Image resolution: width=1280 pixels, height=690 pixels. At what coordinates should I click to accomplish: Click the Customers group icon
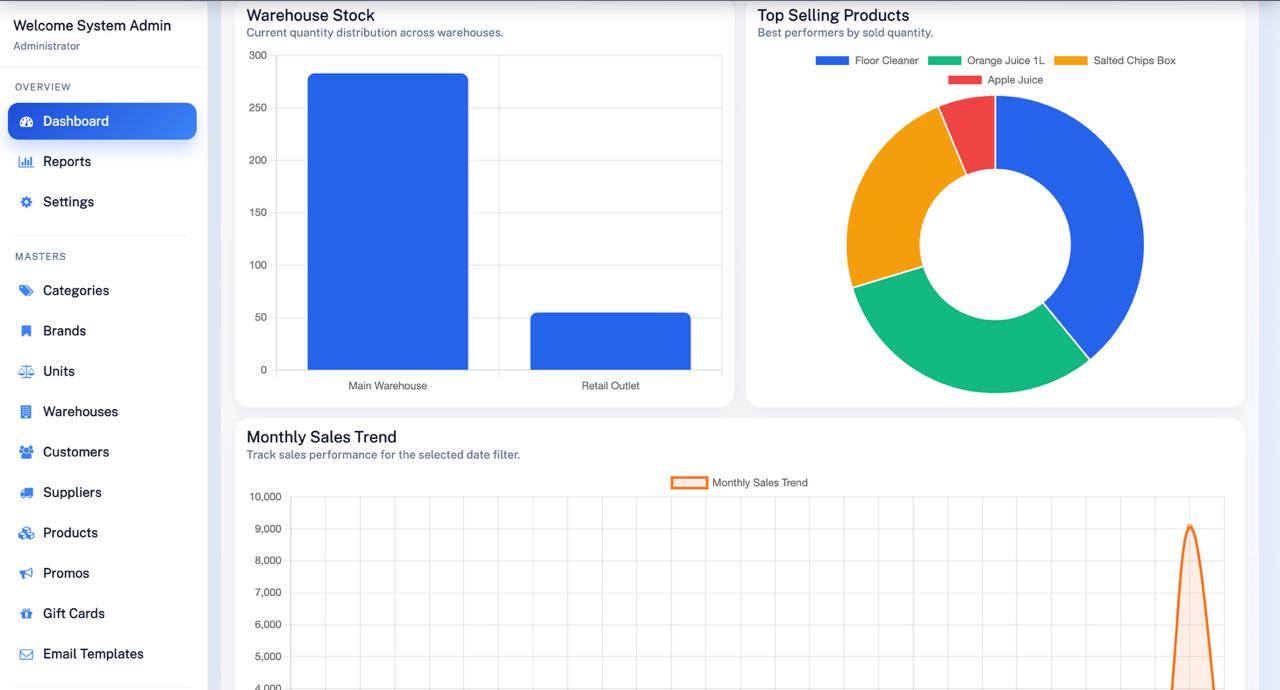coord(24,451)
